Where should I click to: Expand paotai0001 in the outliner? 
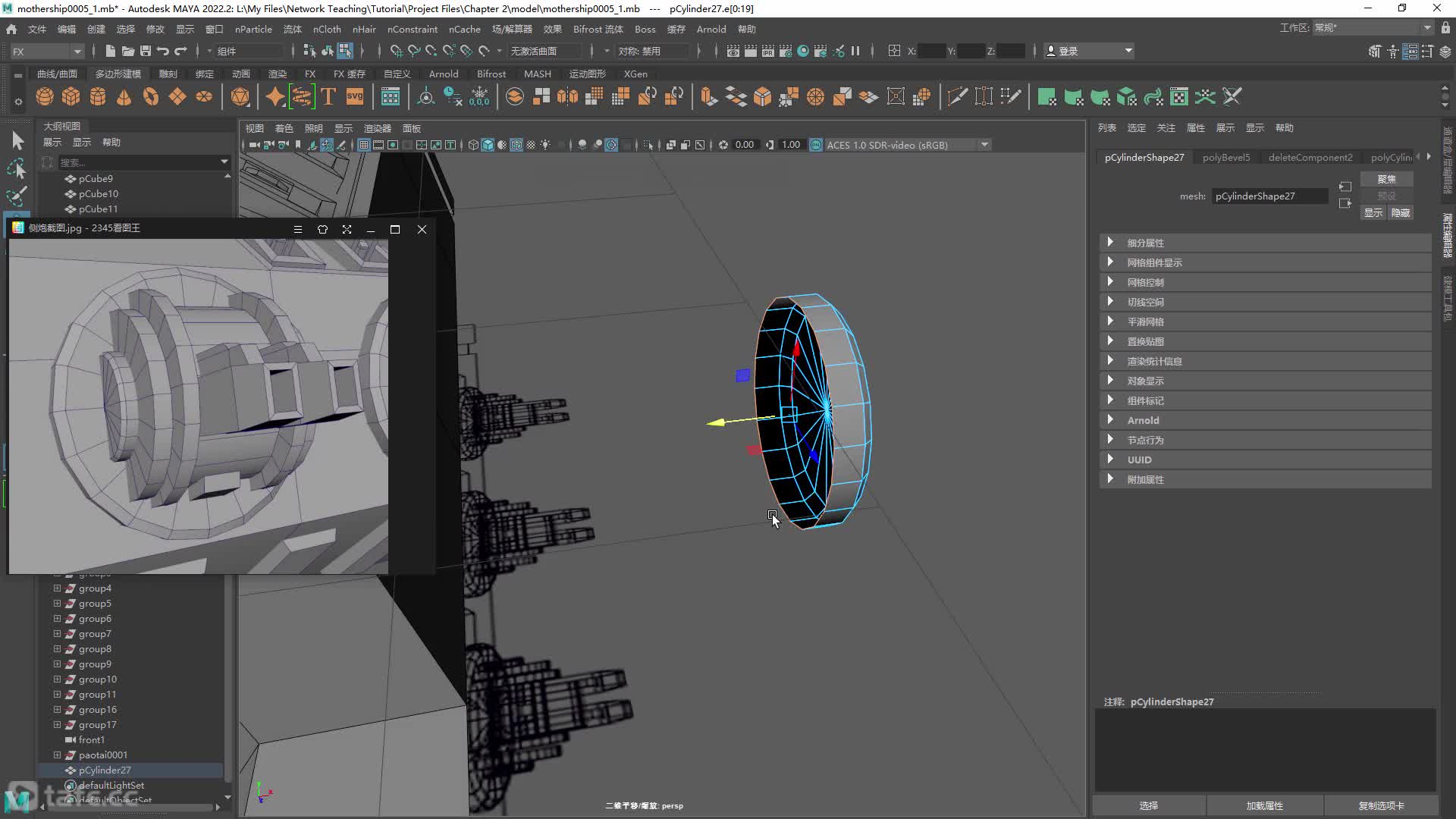tap(57, 755)
